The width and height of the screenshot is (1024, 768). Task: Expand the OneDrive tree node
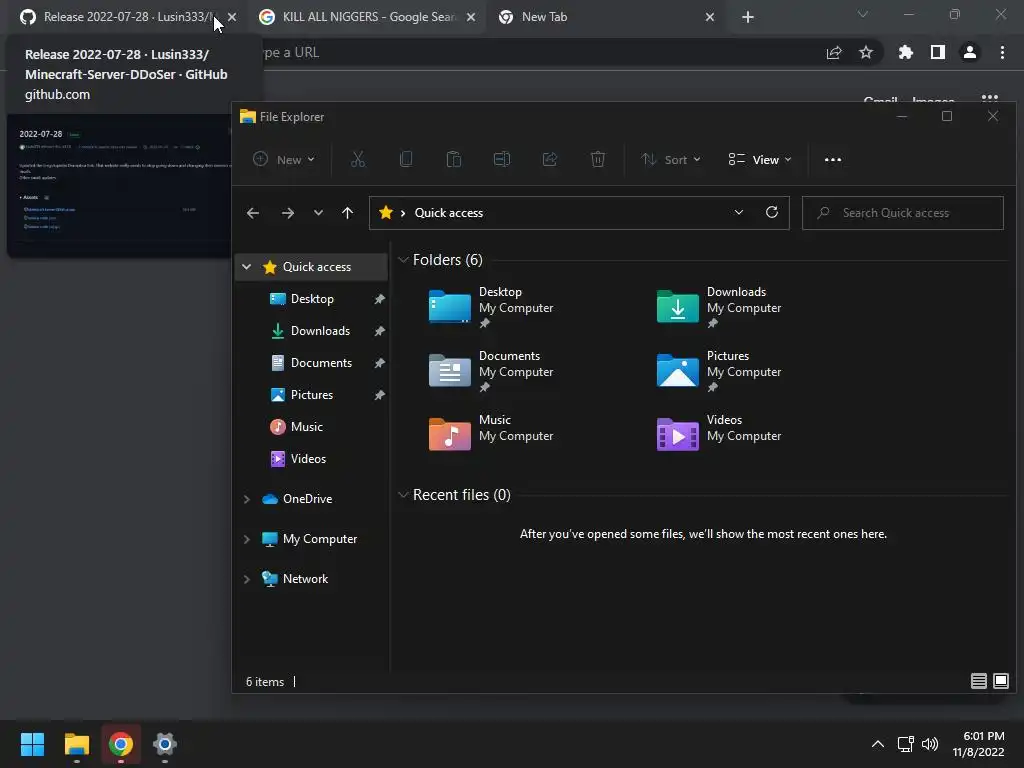tap(246, 499)
